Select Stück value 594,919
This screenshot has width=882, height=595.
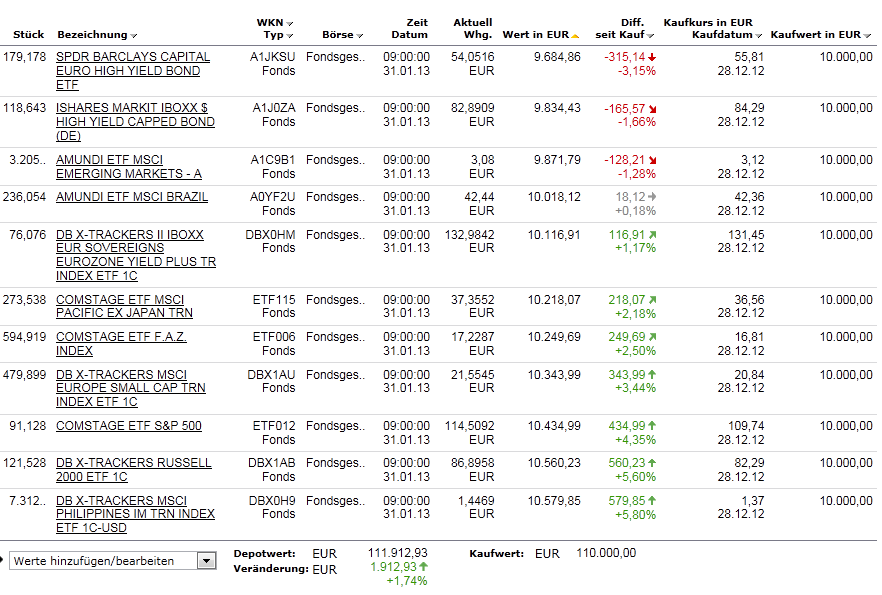point(24,337)
